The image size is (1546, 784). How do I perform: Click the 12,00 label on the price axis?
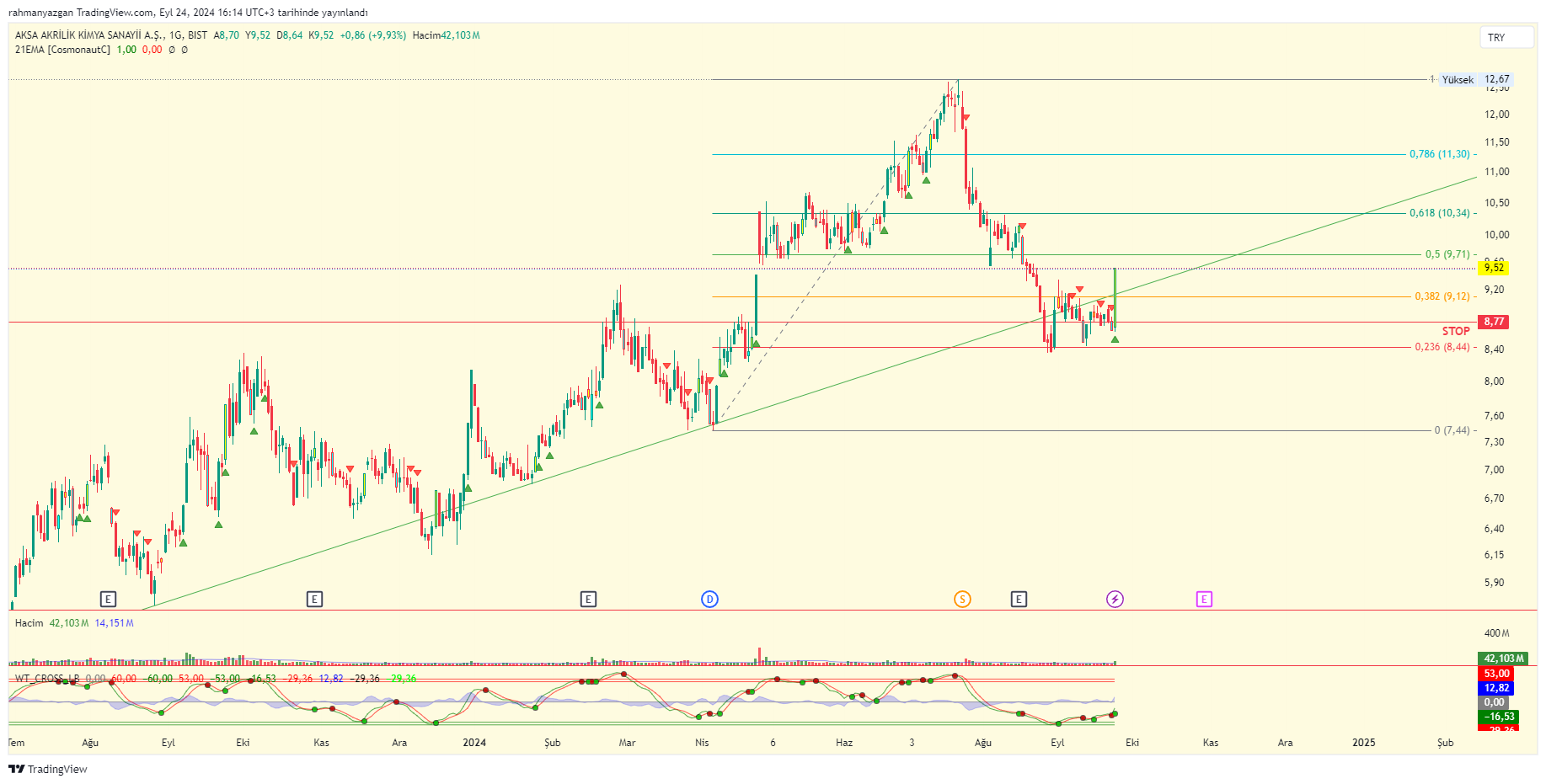(x=1497, y=115)
